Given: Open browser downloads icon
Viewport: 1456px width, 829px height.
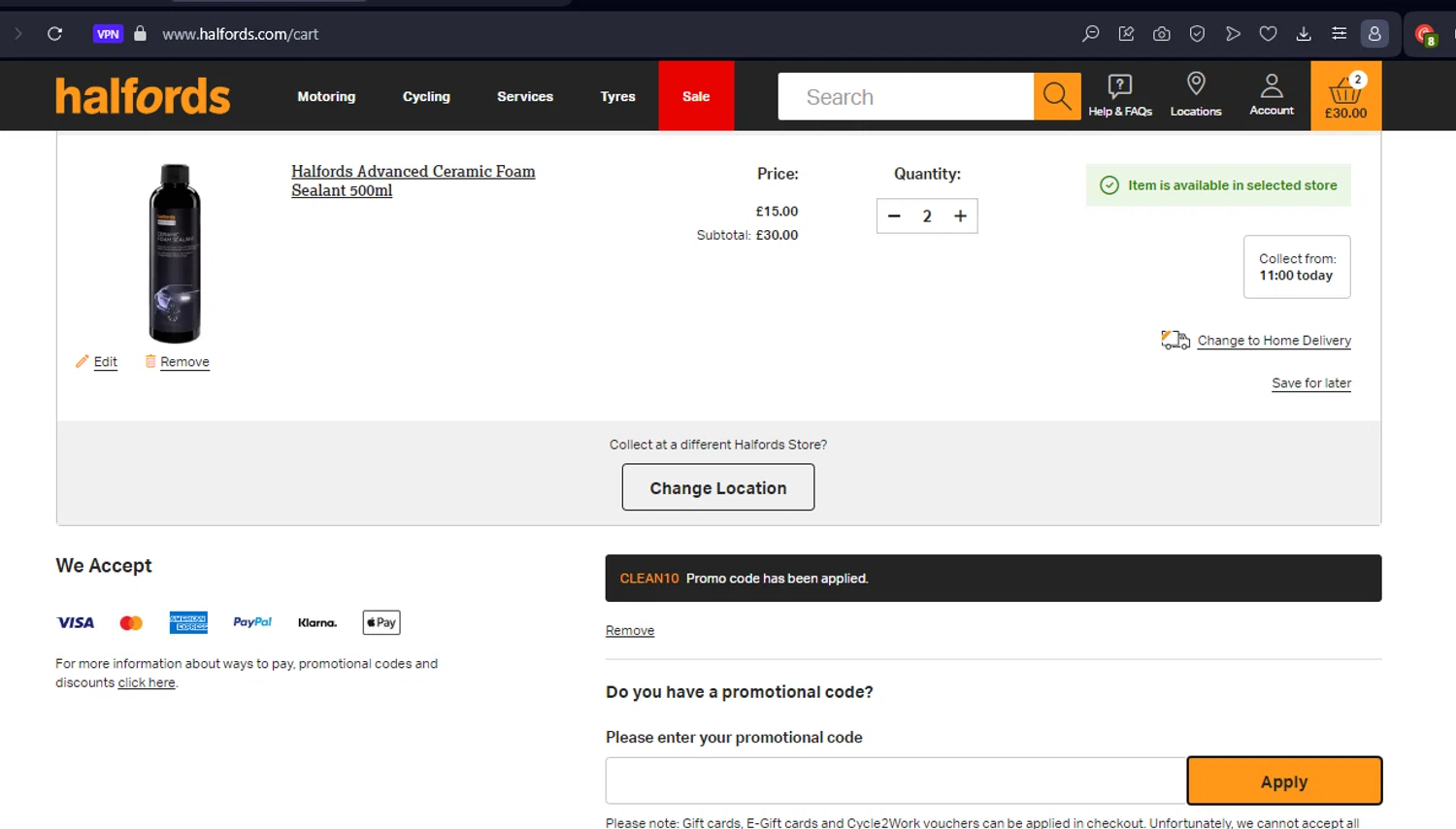Looking at the screenshot, I should (1304, 34).
